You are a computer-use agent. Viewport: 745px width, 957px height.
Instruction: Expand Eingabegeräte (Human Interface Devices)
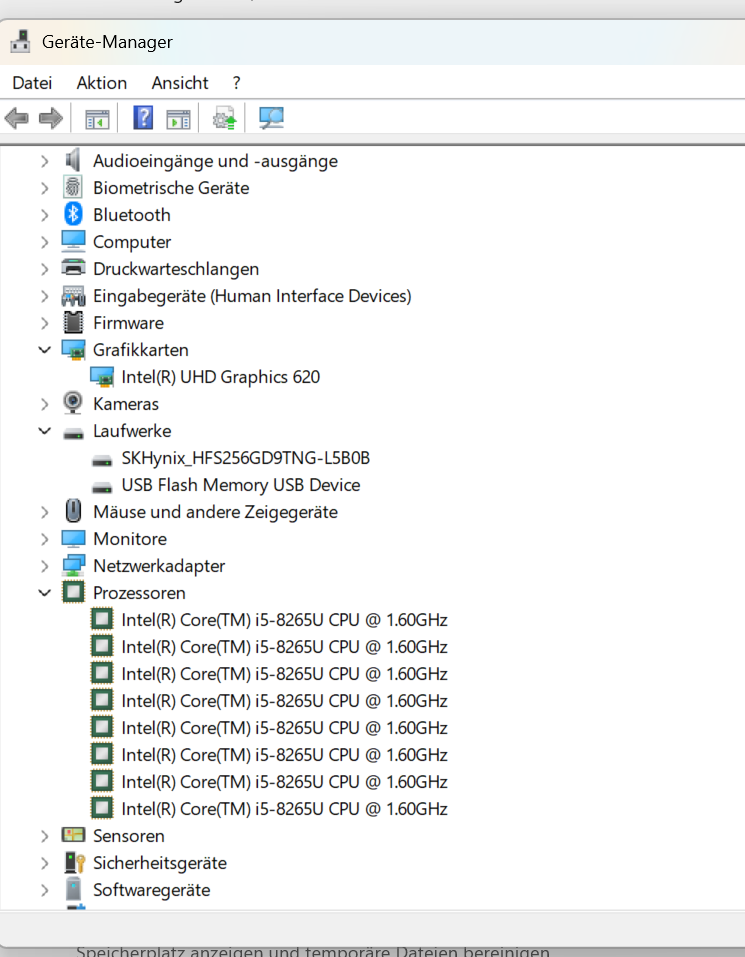[44, 296]
